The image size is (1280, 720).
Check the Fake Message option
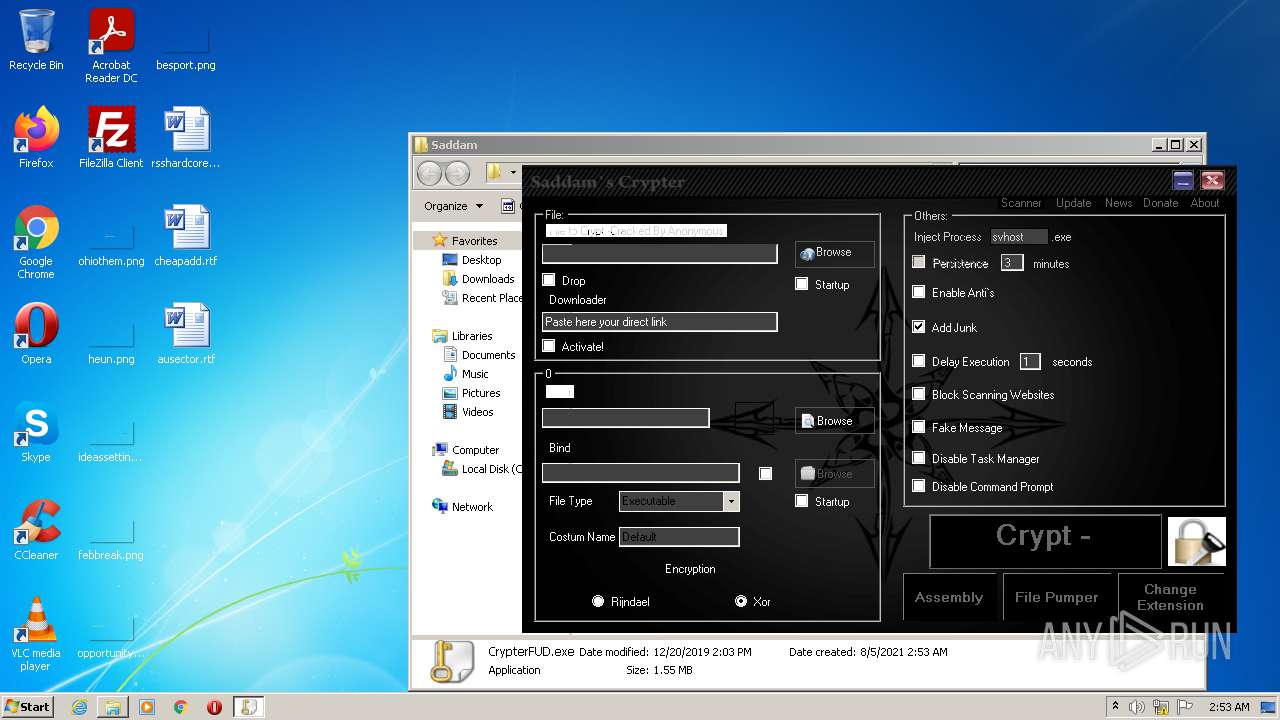coord(919,427)
